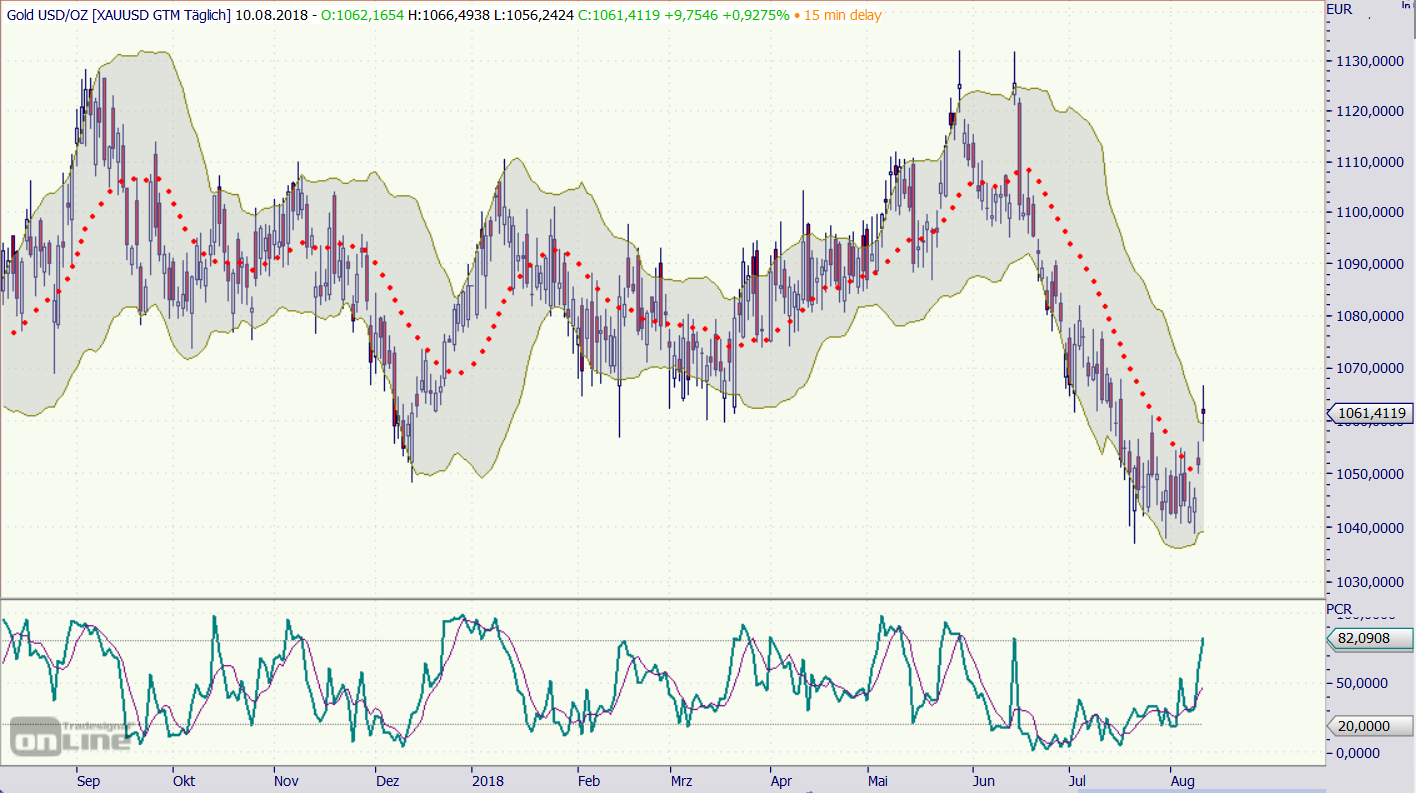Click the Nov label on the time axis
Image resolution: width=1416 pixels, height=793 pixels.
point(287,781)
